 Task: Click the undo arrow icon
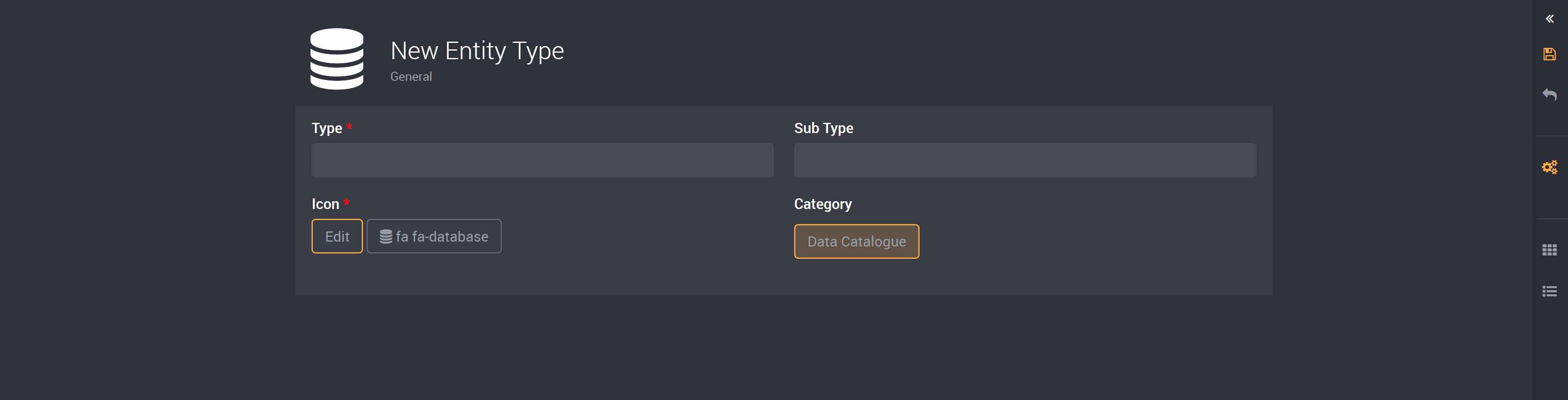(1549, 94)
